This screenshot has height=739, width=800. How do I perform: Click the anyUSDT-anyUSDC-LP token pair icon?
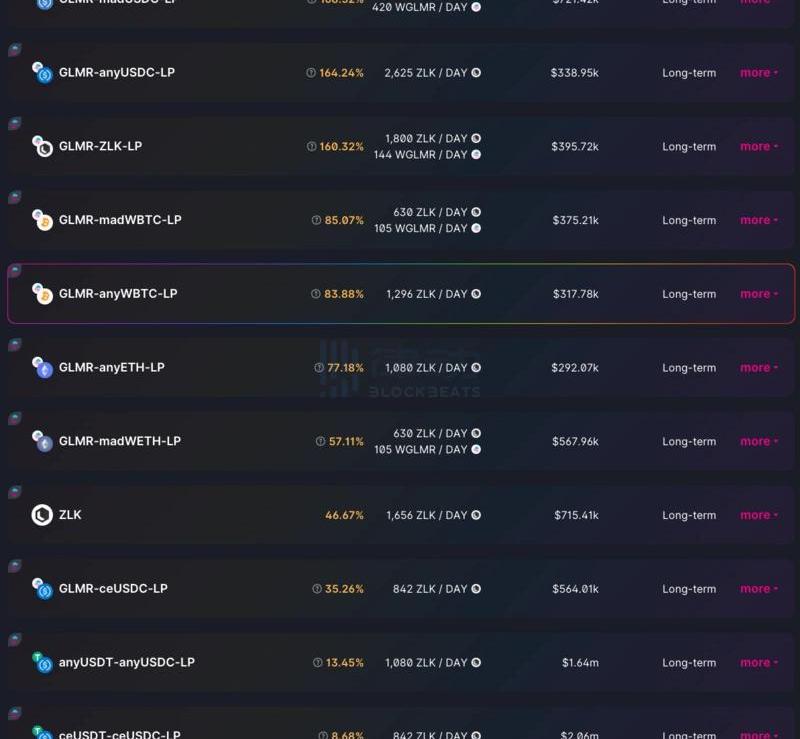[x=42, y=662]
